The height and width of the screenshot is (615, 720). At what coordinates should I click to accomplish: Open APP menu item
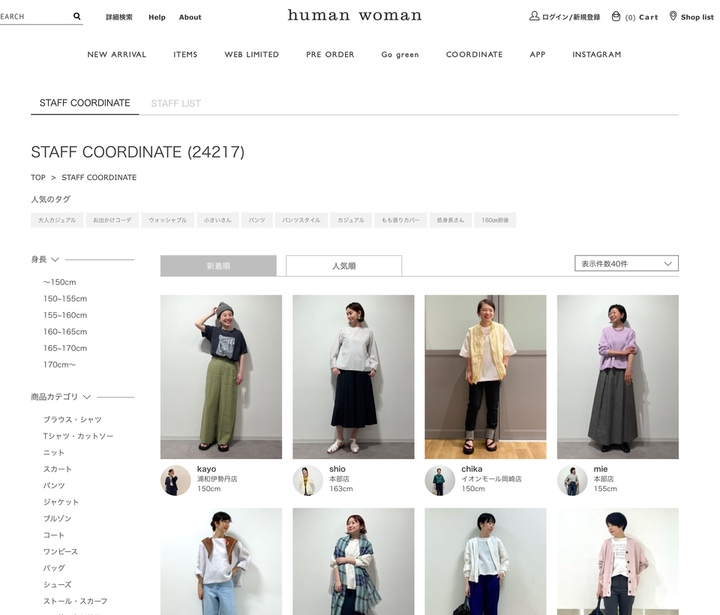[537, 54]
